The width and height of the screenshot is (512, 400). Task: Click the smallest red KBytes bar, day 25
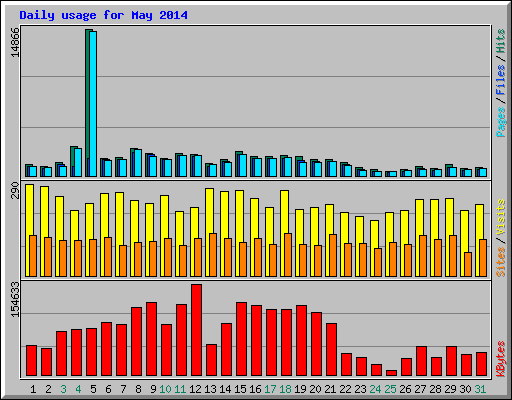tap(391, 373)
